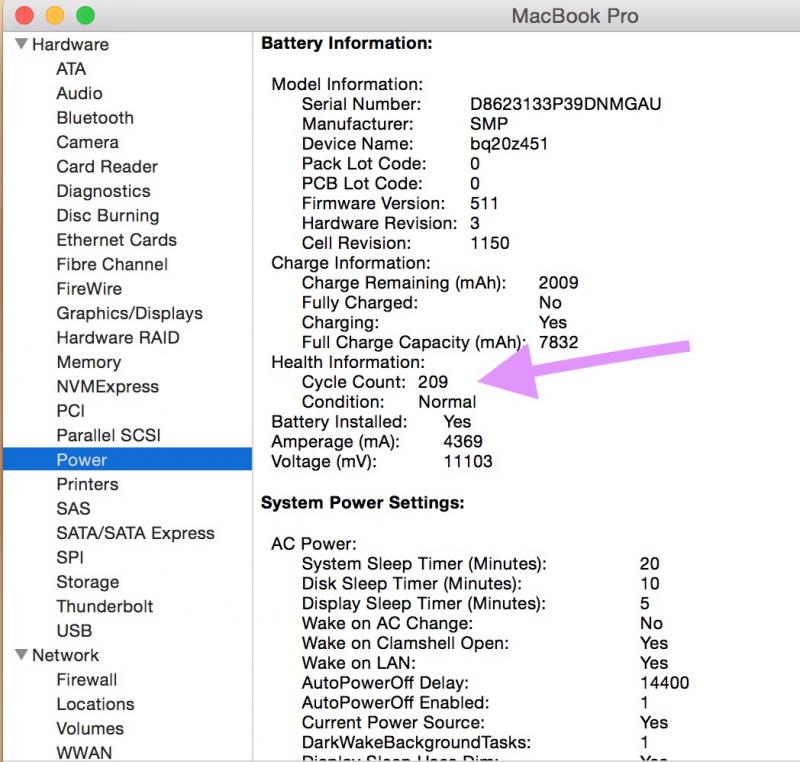Image resolution: width=800 pixels, height=762 pixels.
Task: Click the Charge Remaining value 2009
Action: [559, 283]
